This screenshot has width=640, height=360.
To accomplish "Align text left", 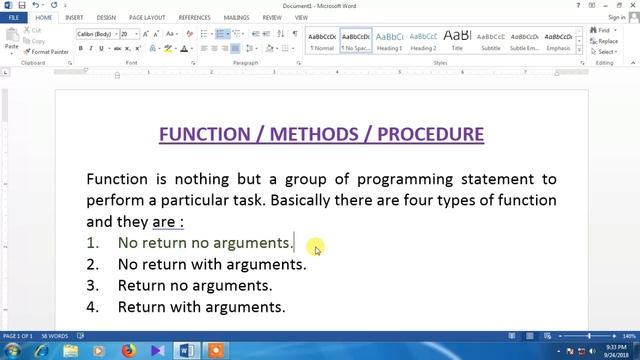I will (204, 49).
